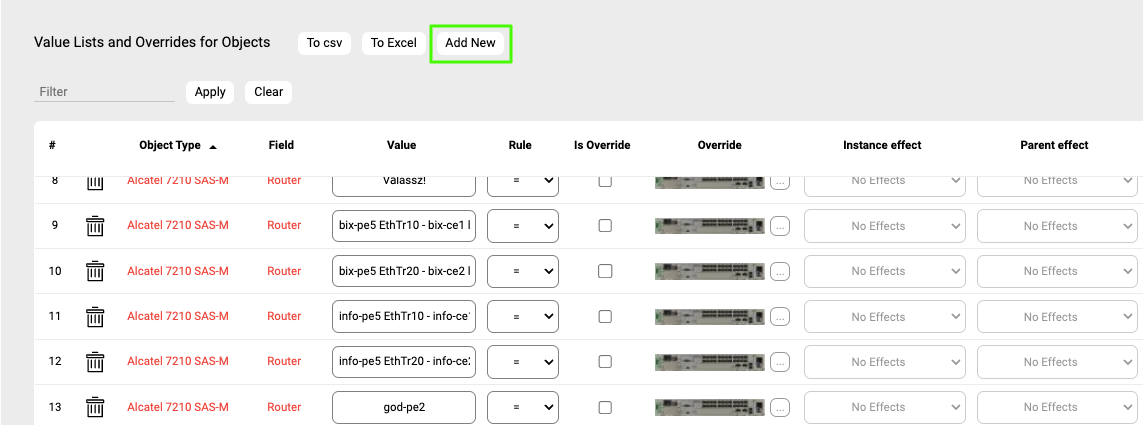This screenshot has width=1143, height=425.
Task: Open the Rule dropdown in row 10
Action: click(522, 271)
